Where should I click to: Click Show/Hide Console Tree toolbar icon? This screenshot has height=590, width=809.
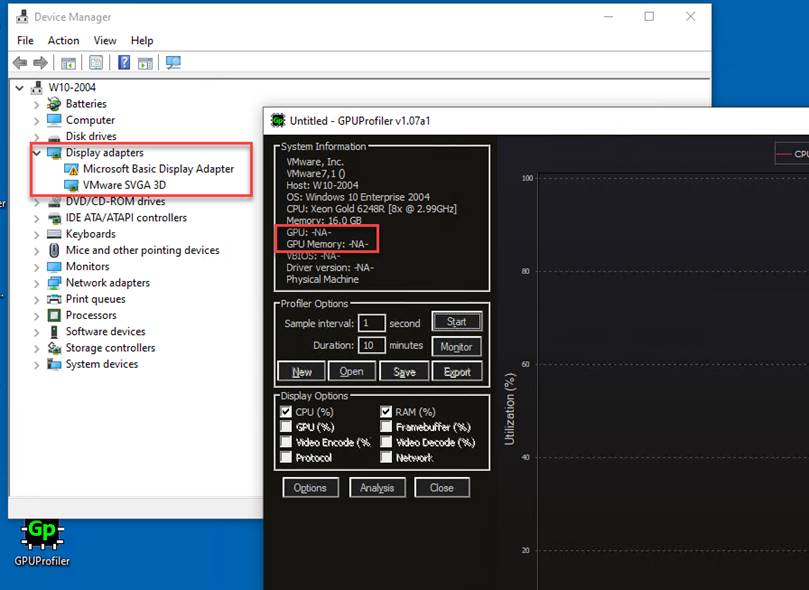(x=68, y=63)
